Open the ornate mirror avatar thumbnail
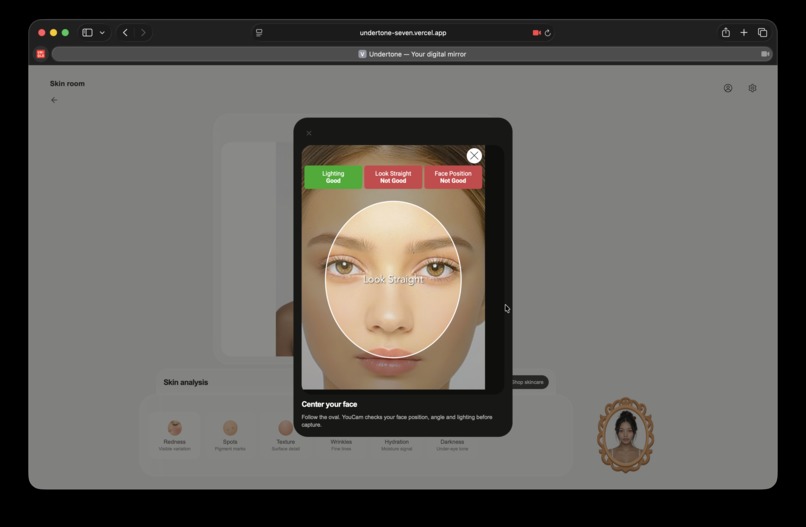This screenshot has width=806, height=527. (x=626, y=434)
